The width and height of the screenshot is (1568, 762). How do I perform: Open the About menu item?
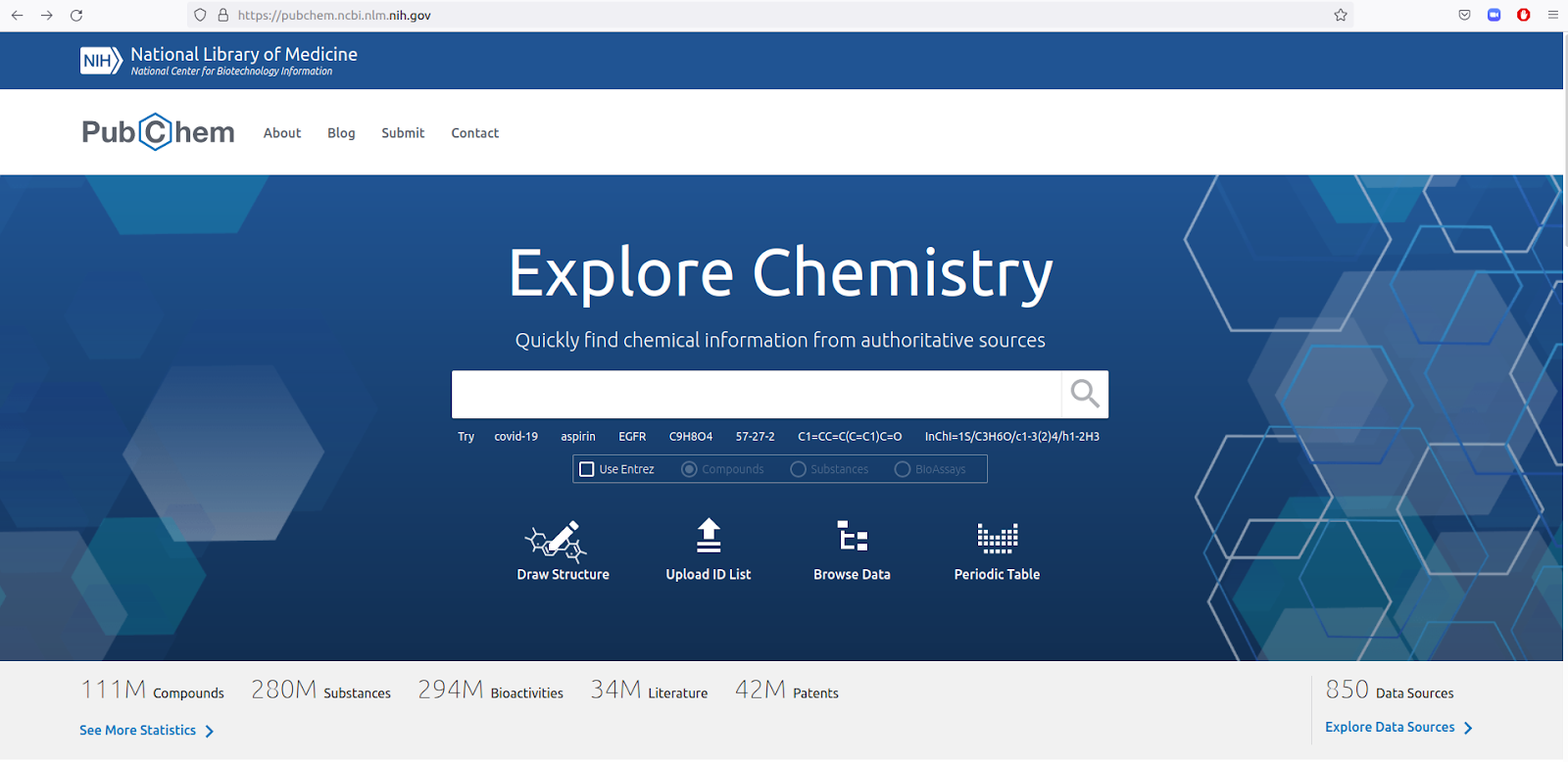point(282,133)
